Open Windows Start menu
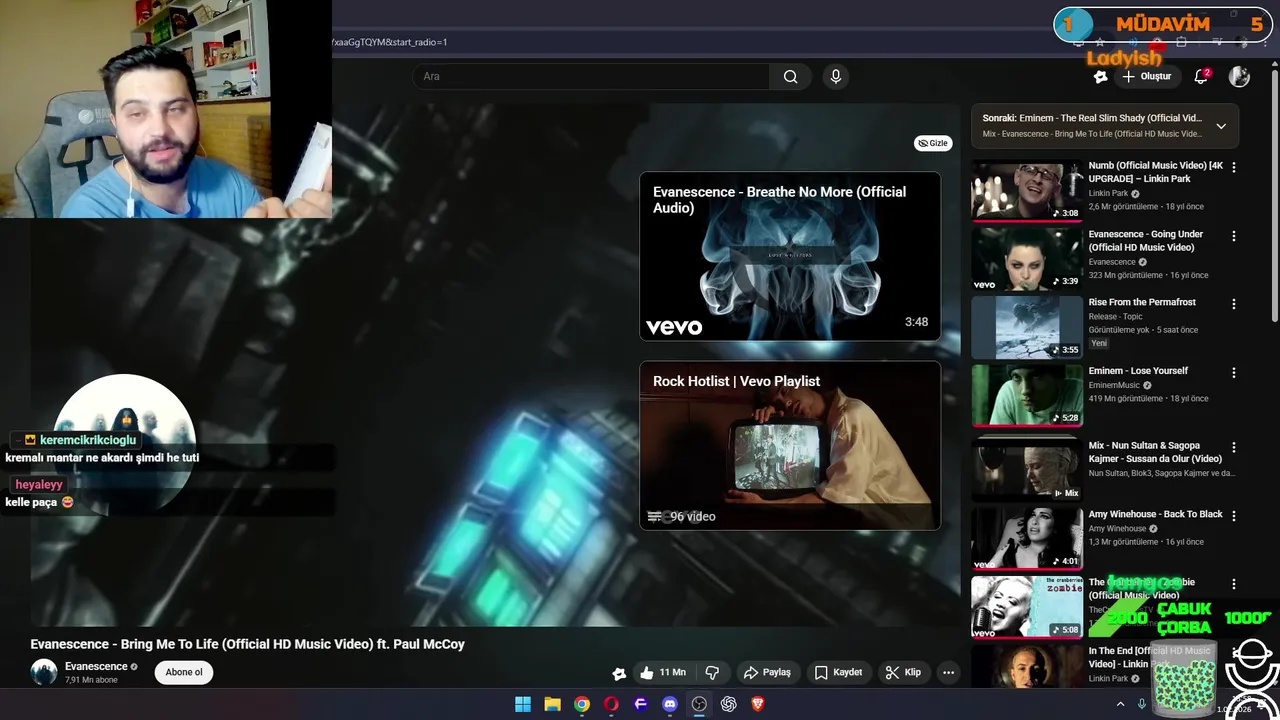1280x720 pixels. 523,704
